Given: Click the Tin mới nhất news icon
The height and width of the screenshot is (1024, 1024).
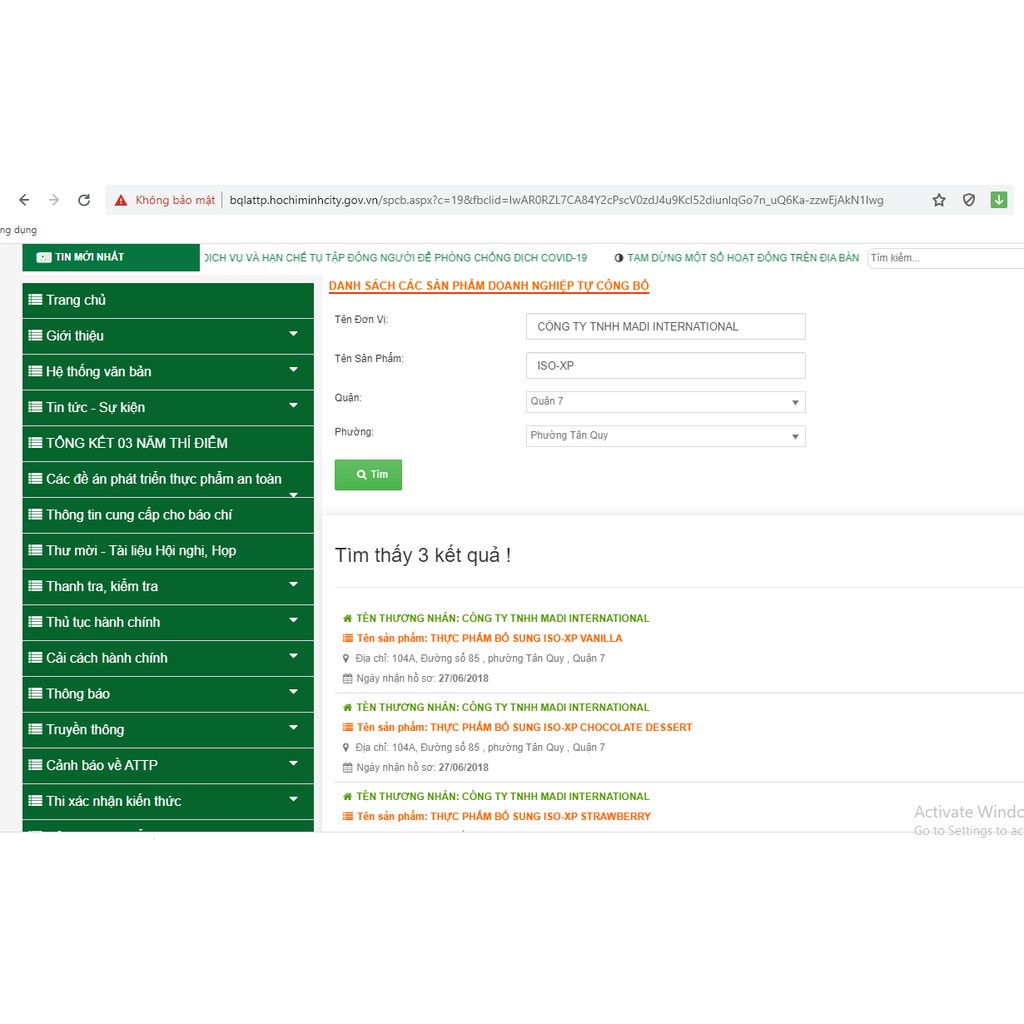Looking at the screenshot, I should point(44,258).
